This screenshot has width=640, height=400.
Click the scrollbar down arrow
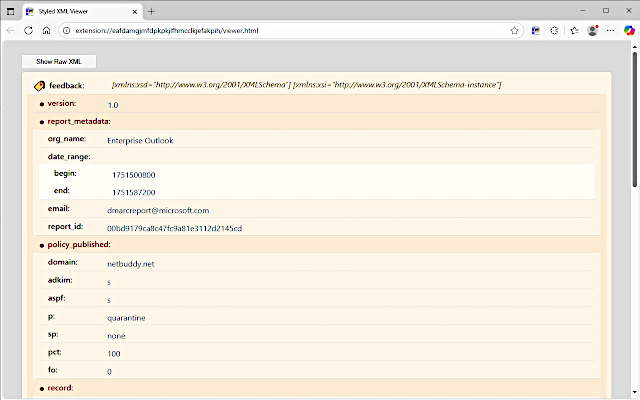pos(635,393)
